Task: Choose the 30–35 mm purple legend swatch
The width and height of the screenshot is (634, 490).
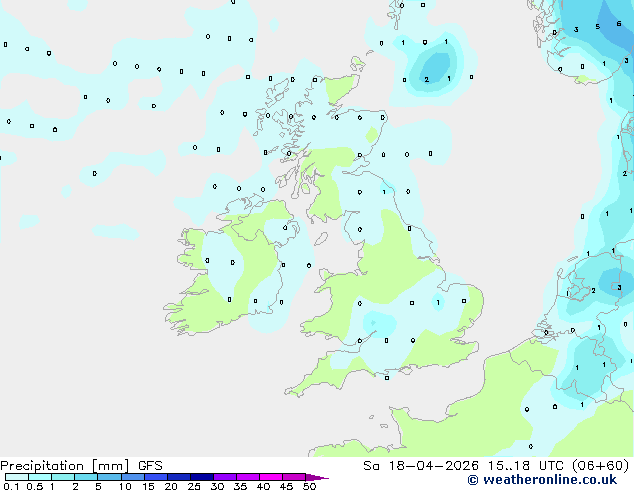Action: coord(225,477)
